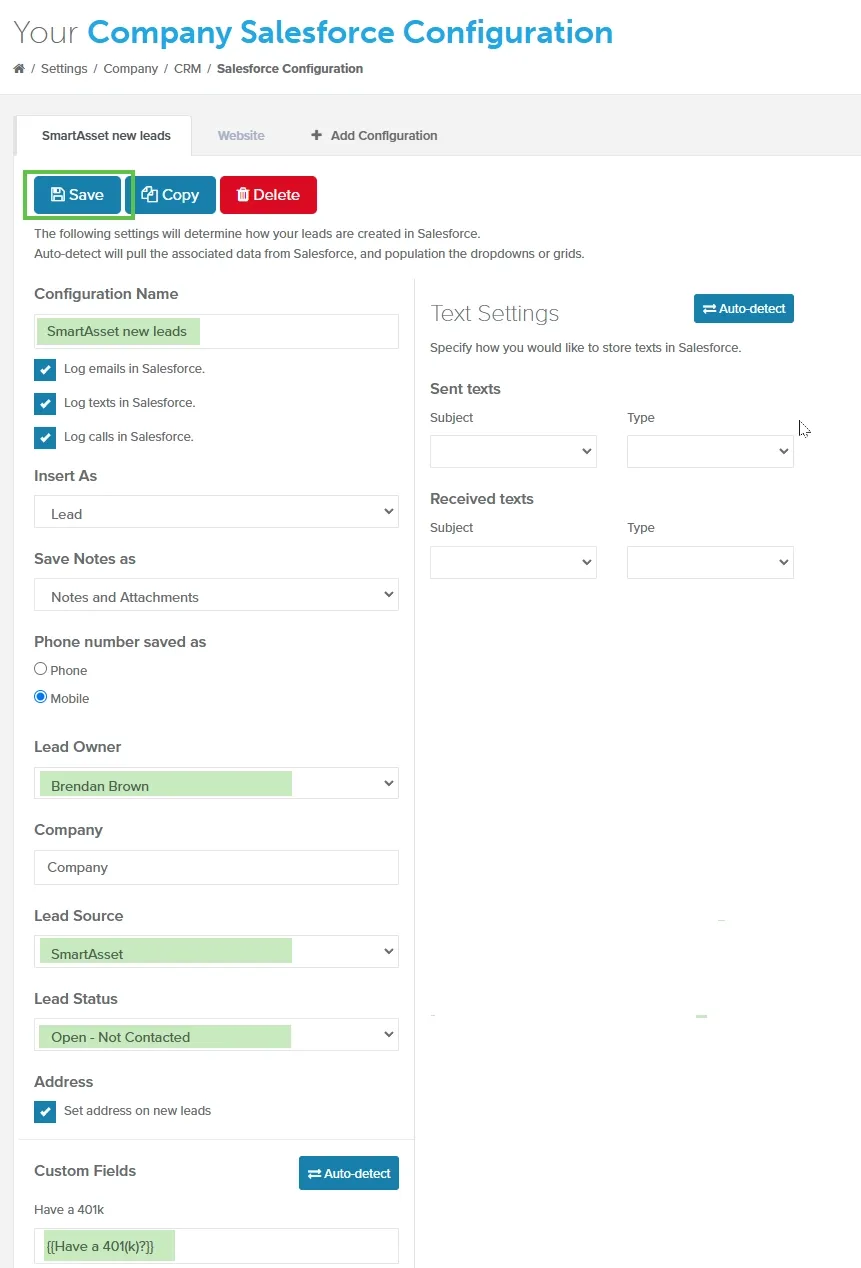The width and height of the screenshot is (861, 1268).
Task: Click the home icon in breadcrumb
Action: 19,69
